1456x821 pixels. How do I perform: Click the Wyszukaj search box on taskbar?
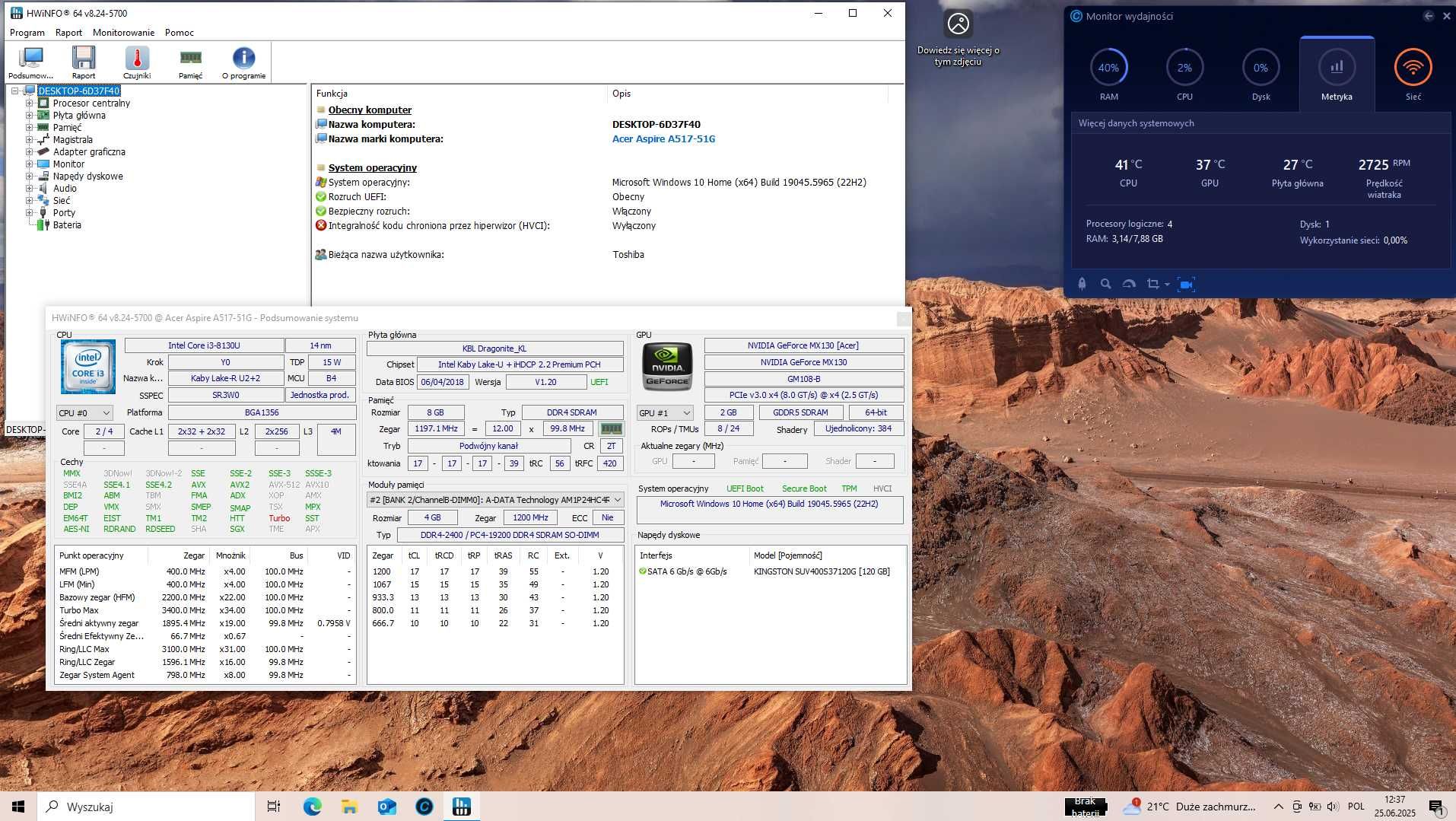146,807
